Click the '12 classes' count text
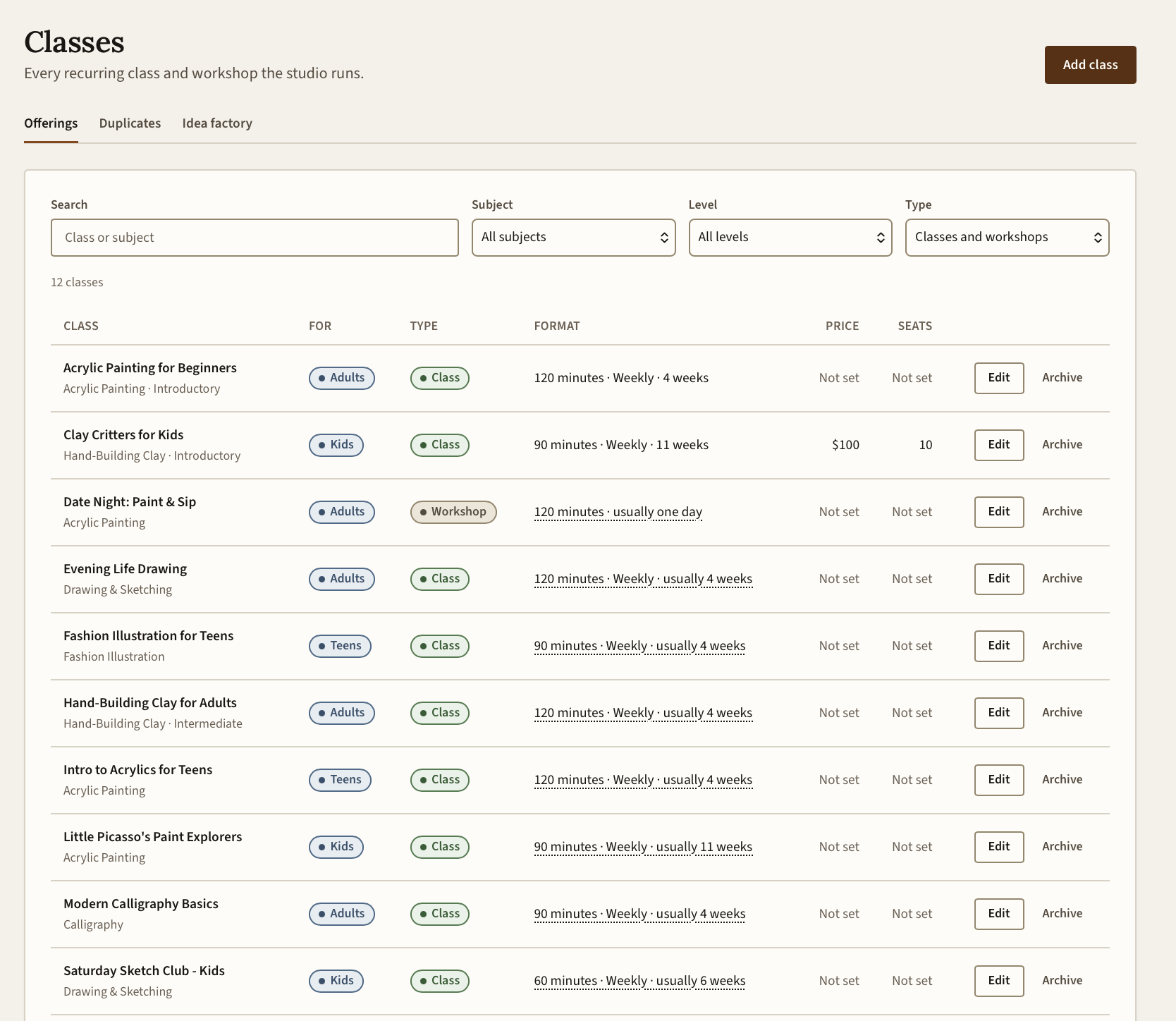The height and width of the screenshot is (1021, 1176). point(77,282)
